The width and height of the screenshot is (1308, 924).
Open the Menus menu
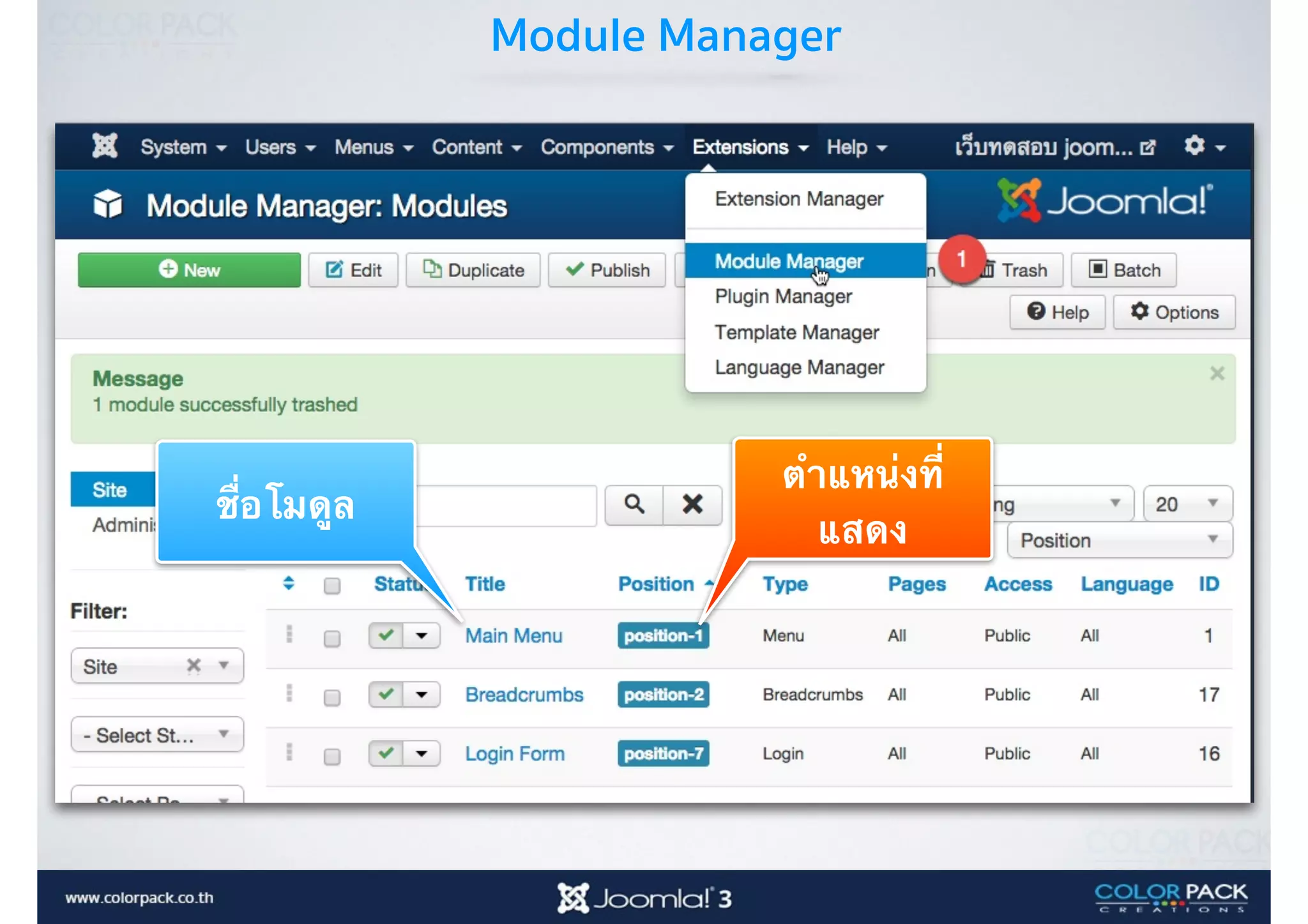(x=374, y=147)
